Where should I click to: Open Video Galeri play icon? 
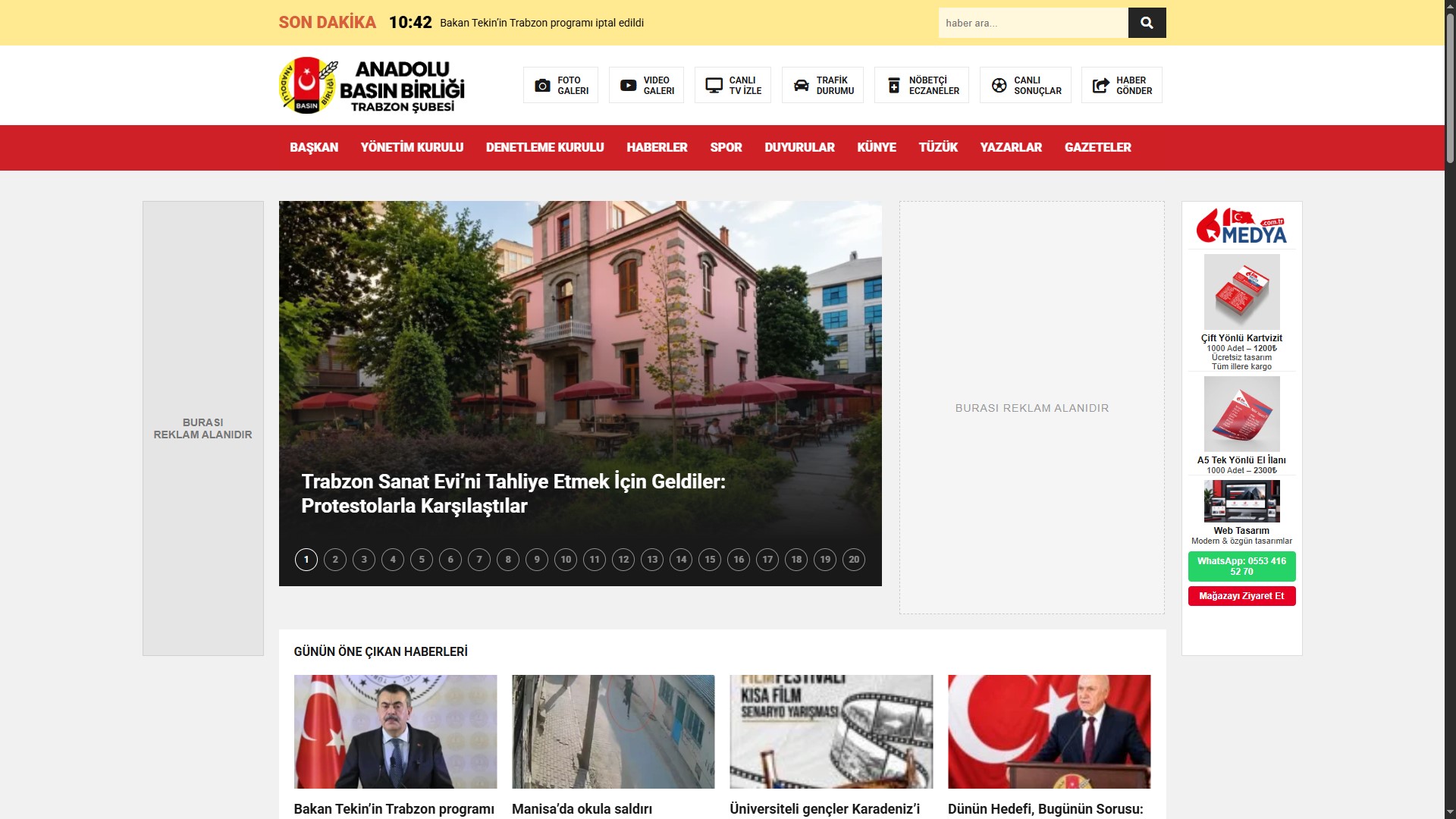(628, 86)
